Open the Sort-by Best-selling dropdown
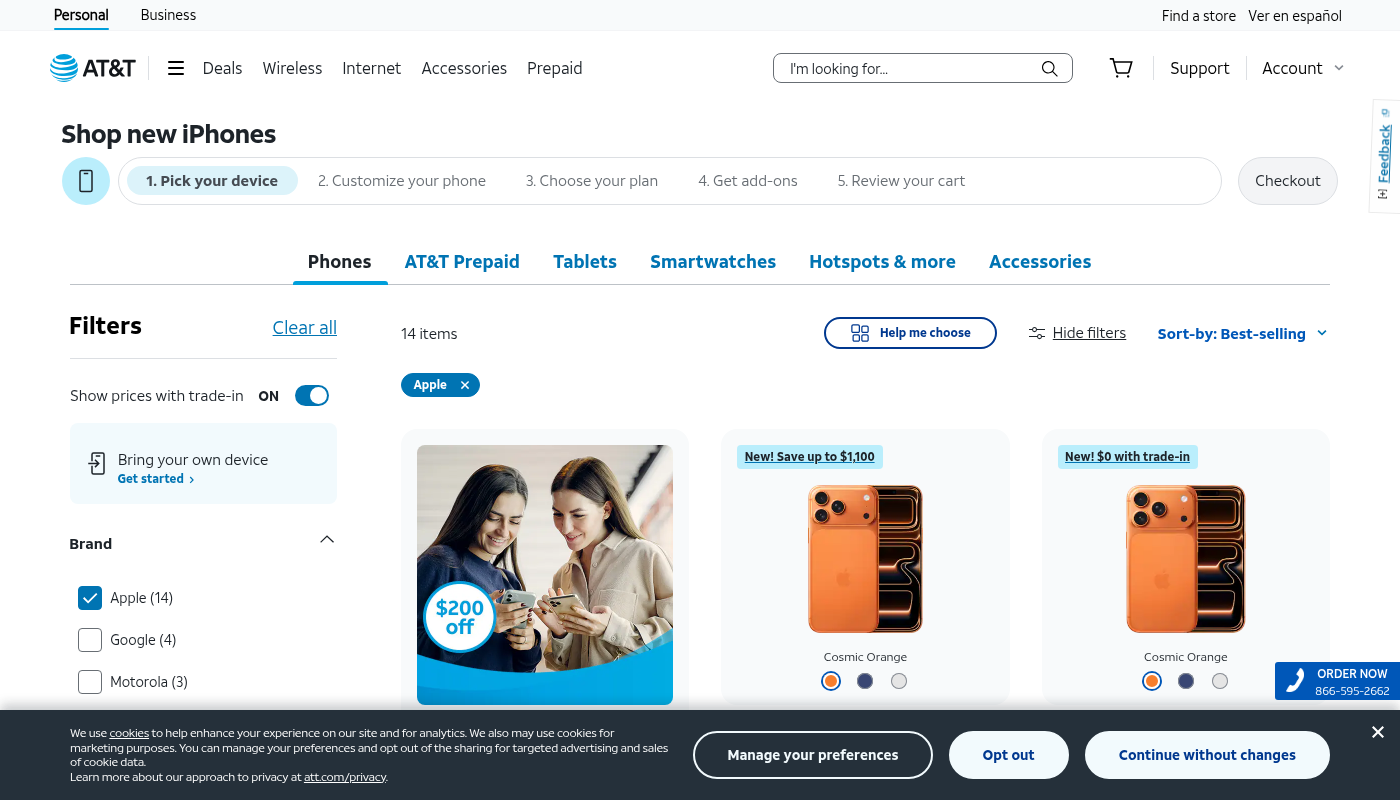 (x=1243, y=334)
